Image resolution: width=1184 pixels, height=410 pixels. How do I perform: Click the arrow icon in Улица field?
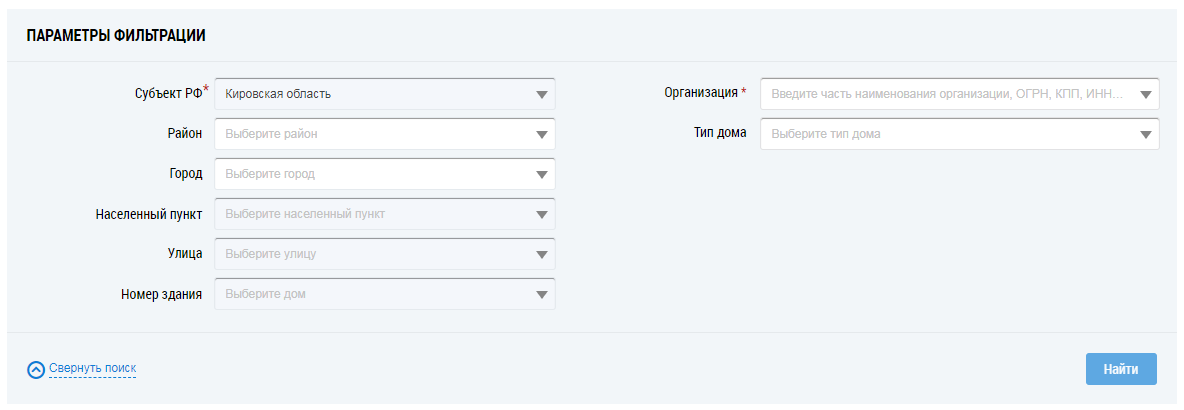(541, 255)
